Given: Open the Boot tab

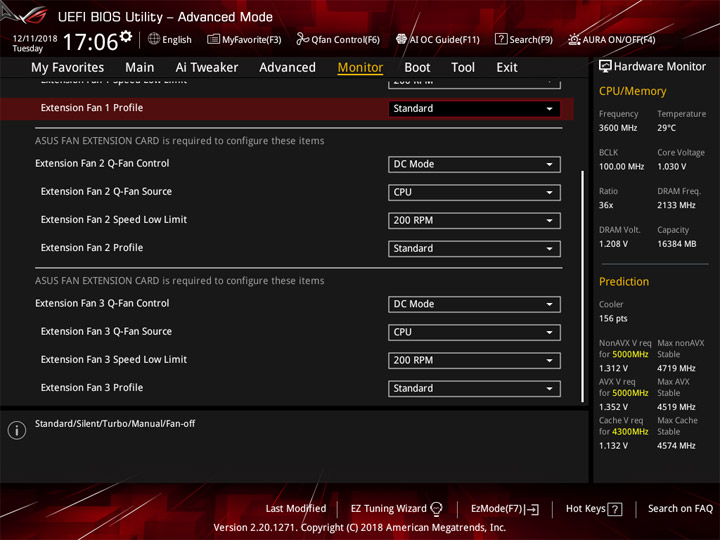Looking at the screenshot, I should point(417,68).
